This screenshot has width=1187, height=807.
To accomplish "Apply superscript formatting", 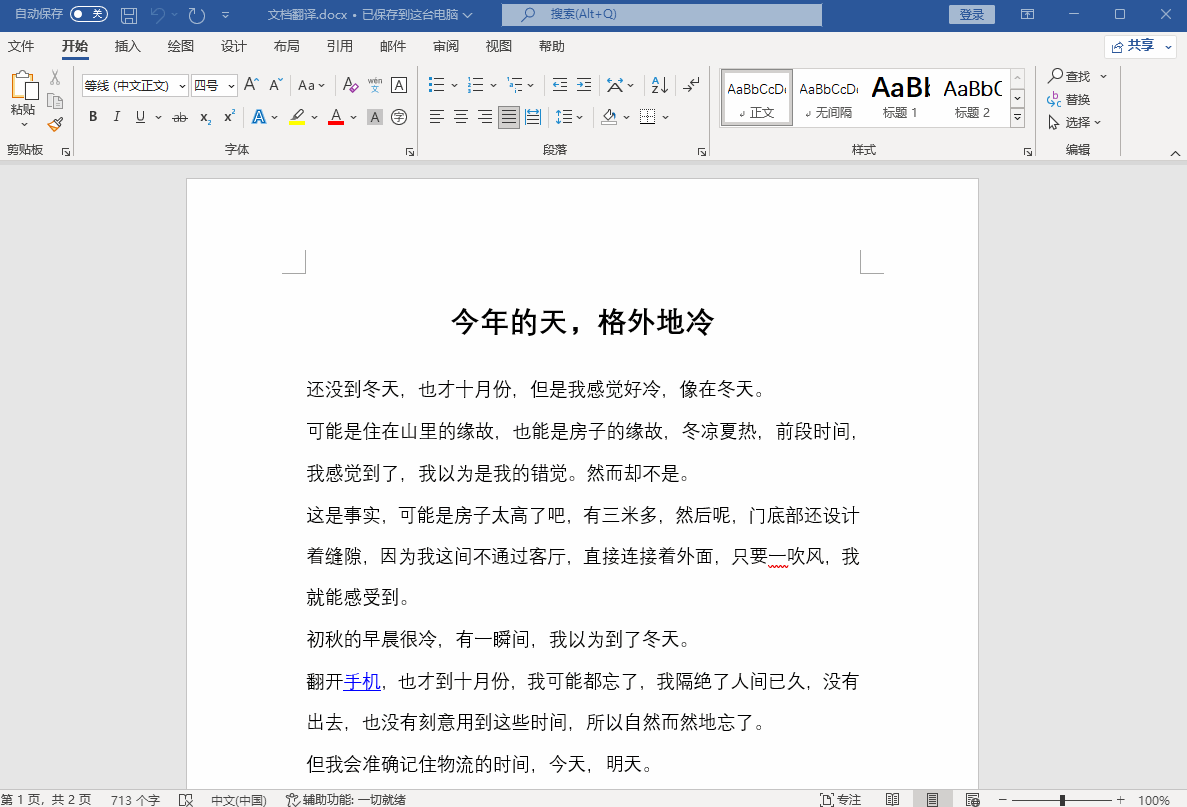I will 229,117.
